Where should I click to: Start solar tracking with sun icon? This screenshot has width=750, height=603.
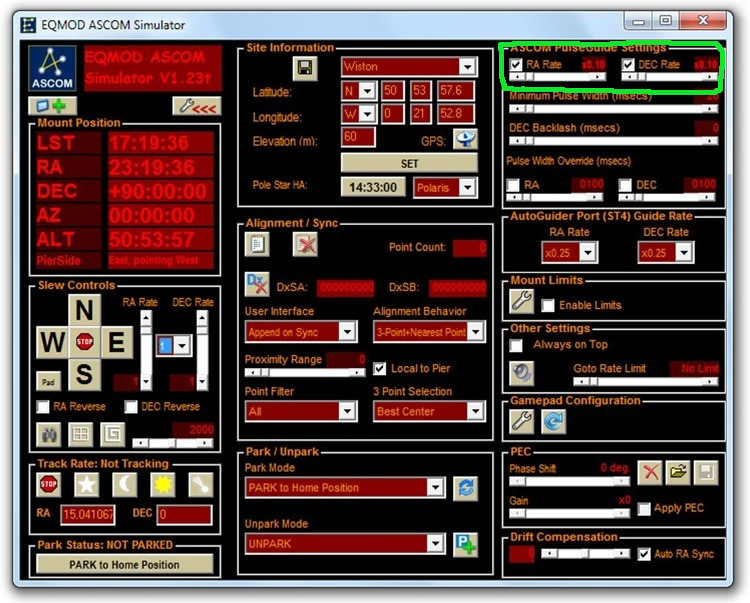(x=163, y=484)
